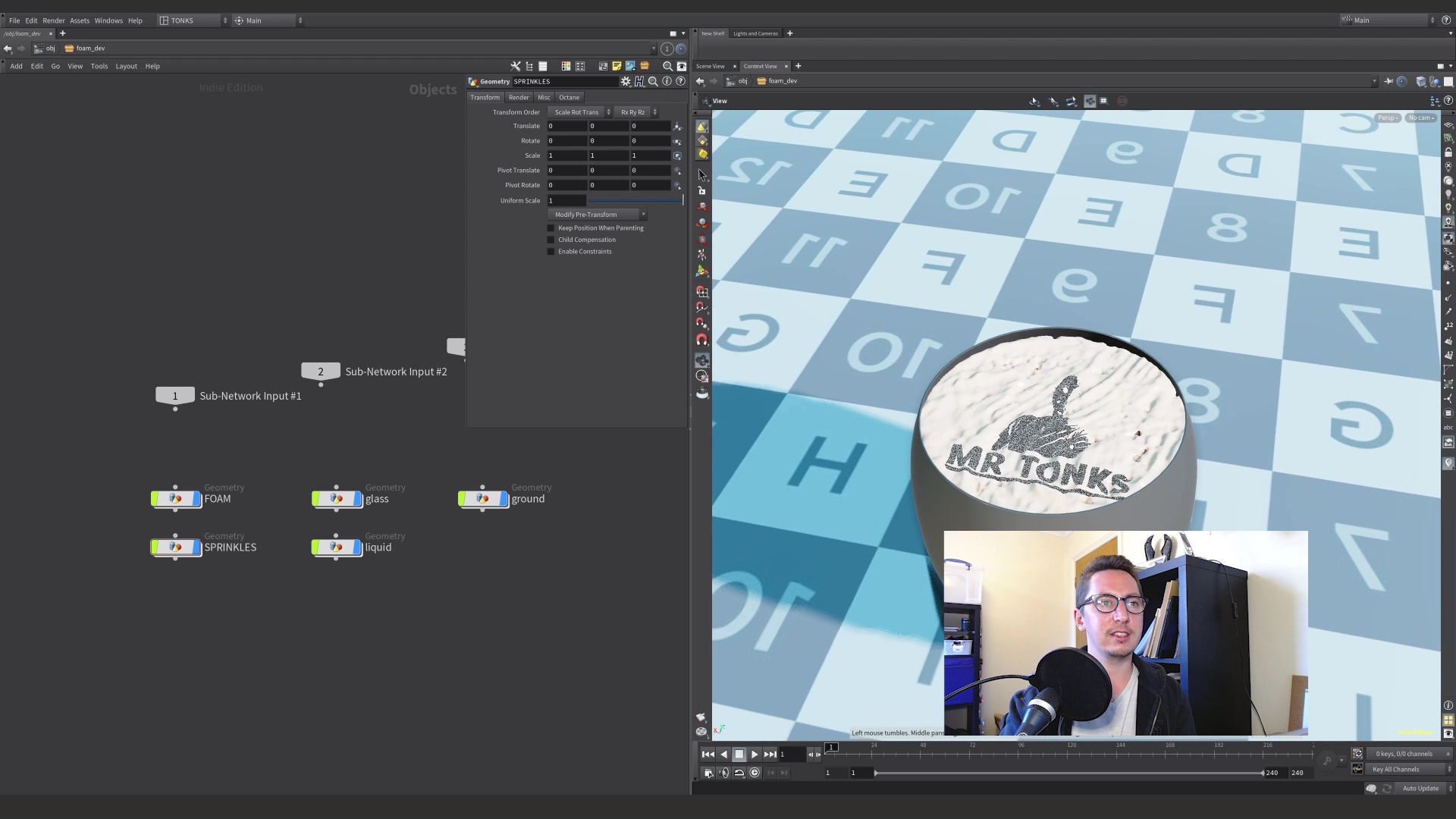Switch to the Octane parameter tab
The height and width of the screenshot is (819, 1456).
click(570, 97)
